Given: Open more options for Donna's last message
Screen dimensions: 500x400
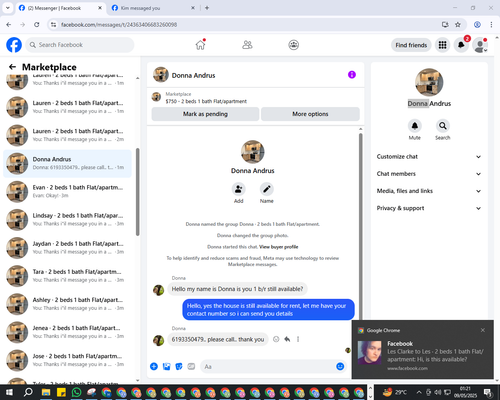Looking at the screenshot, I should coord(298,339).
